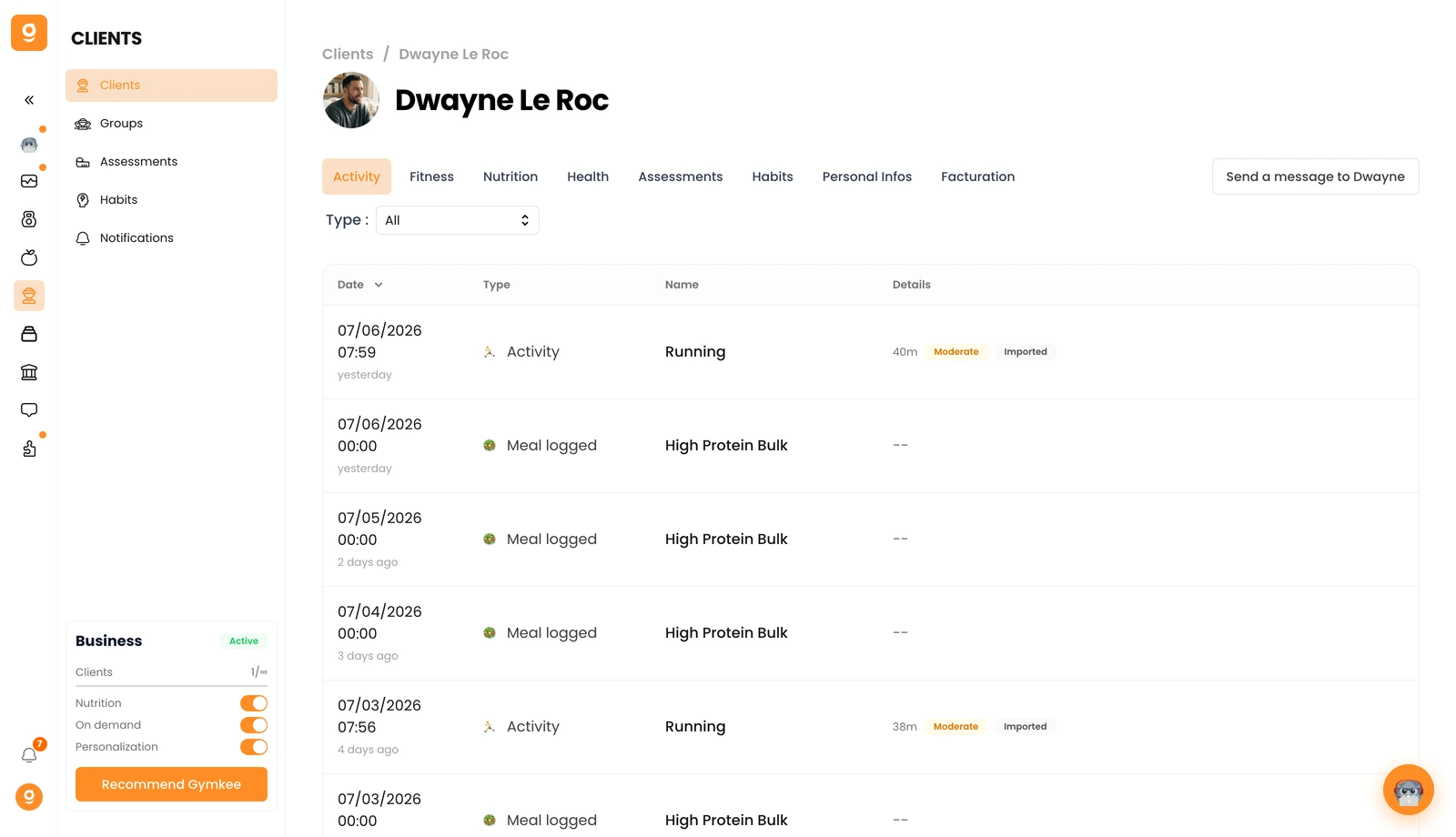Open the kettlebell fitness icon in left rail
1456x837 pixels.
(29, 219)
